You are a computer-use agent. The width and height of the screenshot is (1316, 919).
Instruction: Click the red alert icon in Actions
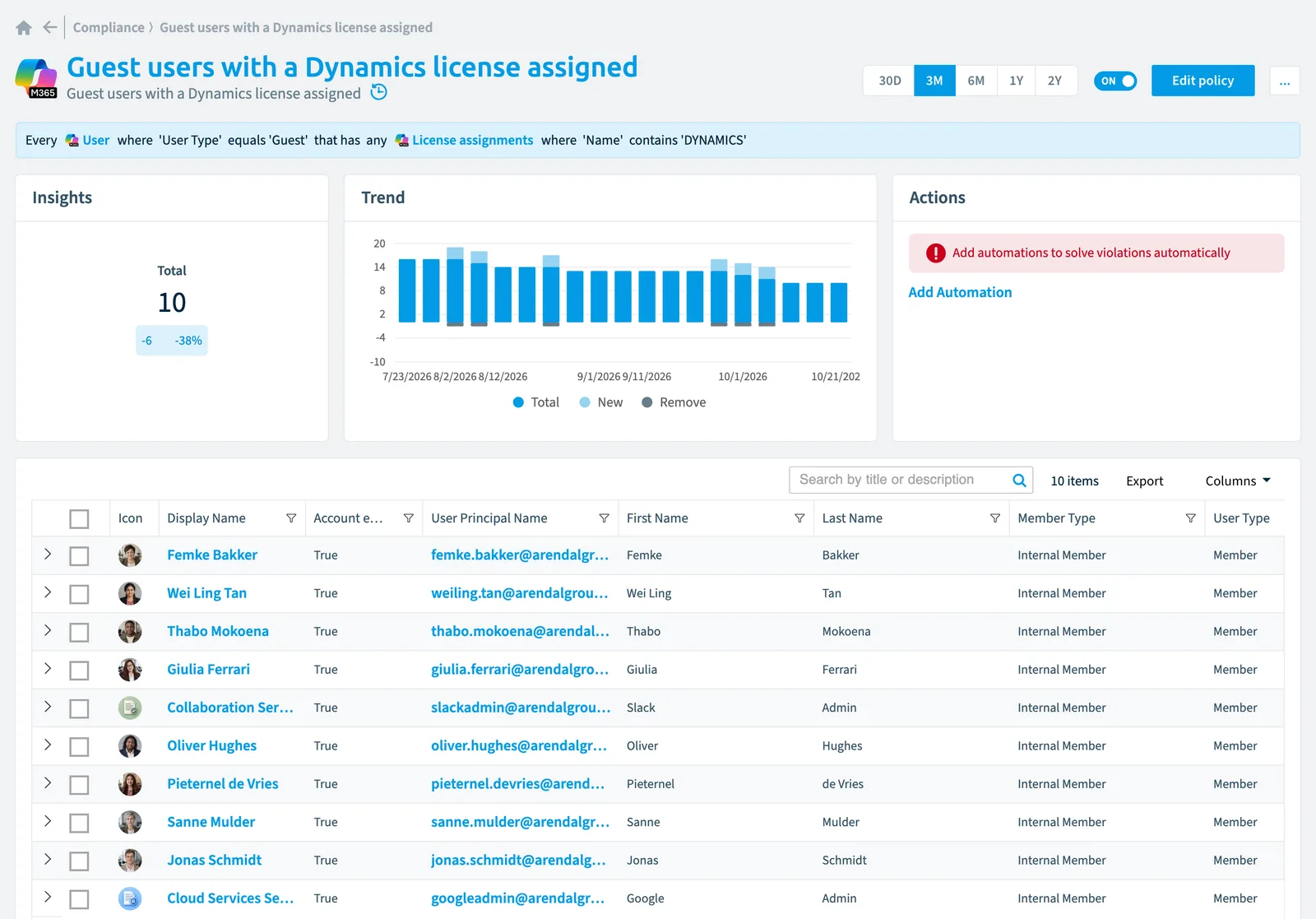[935, 253]
